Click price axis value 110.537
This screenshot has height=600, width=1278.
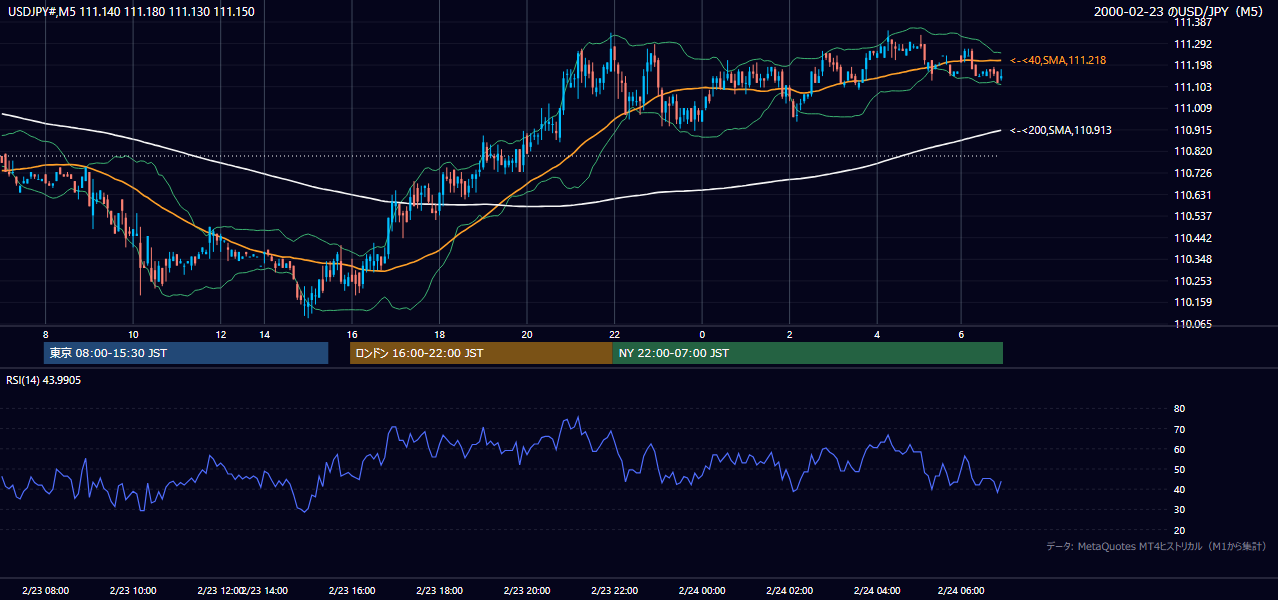1192,216
